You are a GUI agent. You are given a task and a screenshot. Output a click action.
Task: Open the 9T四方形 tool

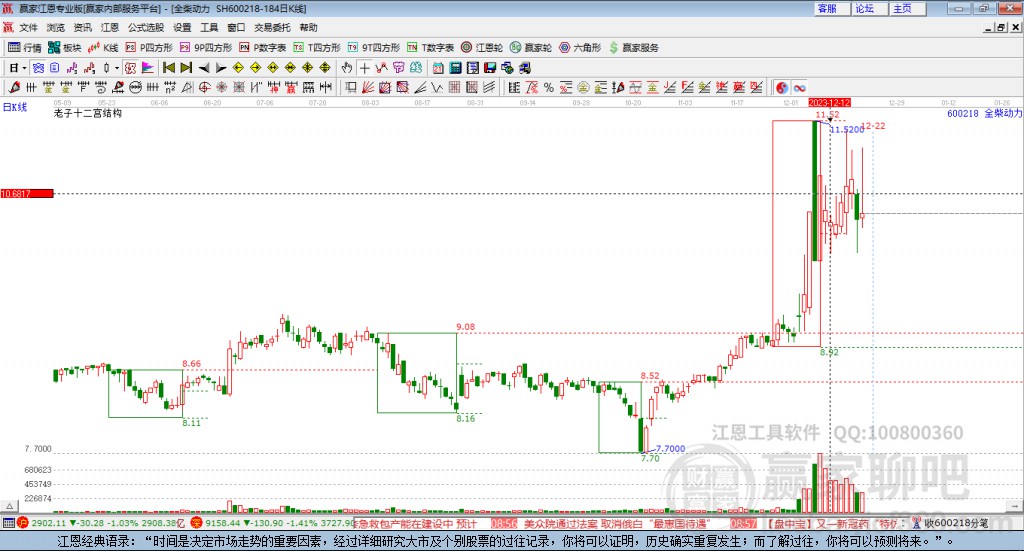click(374, 48)
